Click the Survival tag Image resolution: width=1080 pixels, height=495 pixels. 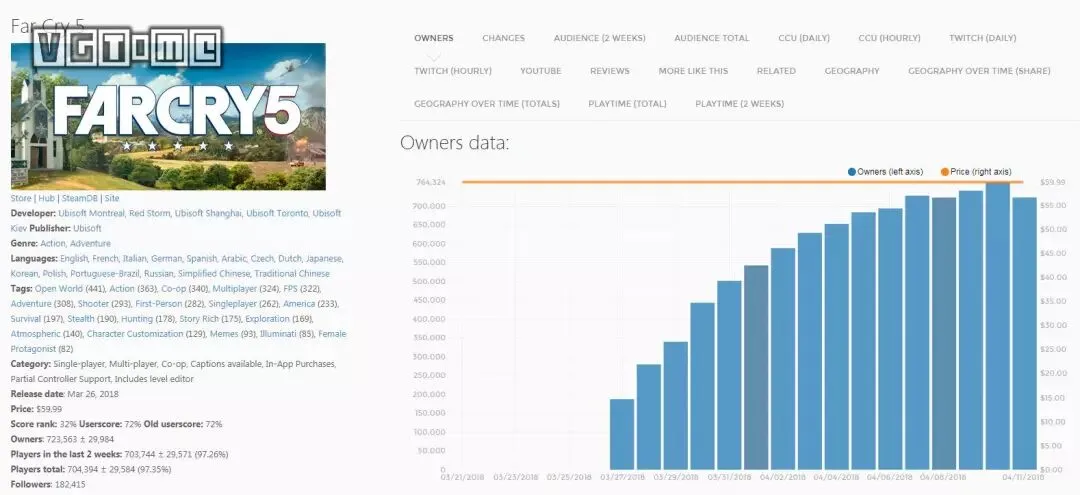point(25,319)
